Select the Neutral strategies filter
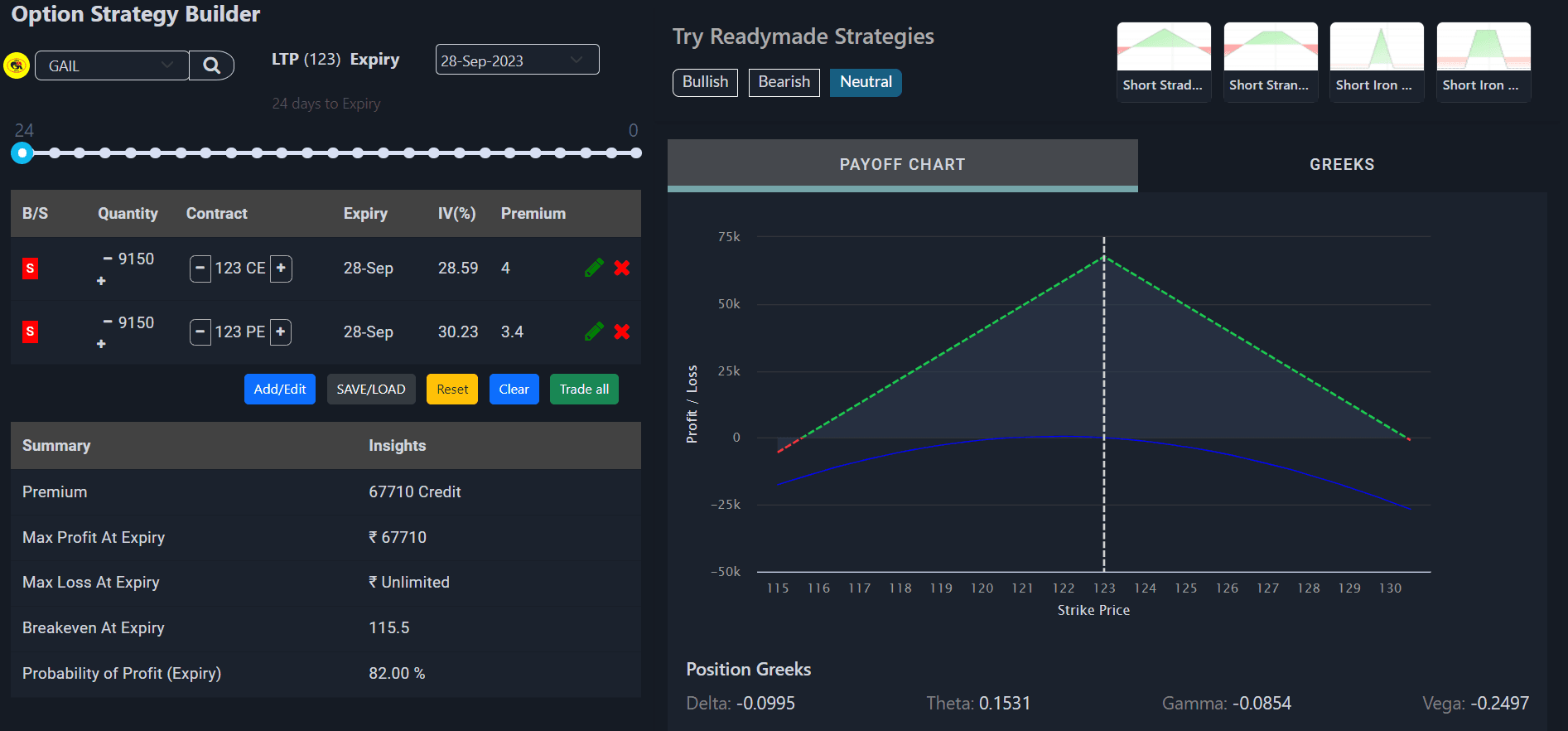 click(x=866, y=82)
